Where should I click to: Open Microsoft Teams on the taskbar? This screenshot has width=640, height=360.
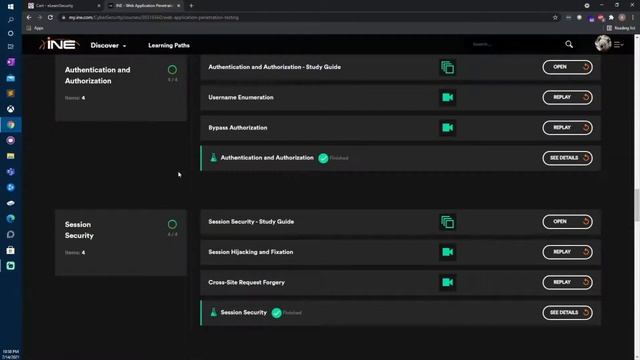click(x=11, y=172)
